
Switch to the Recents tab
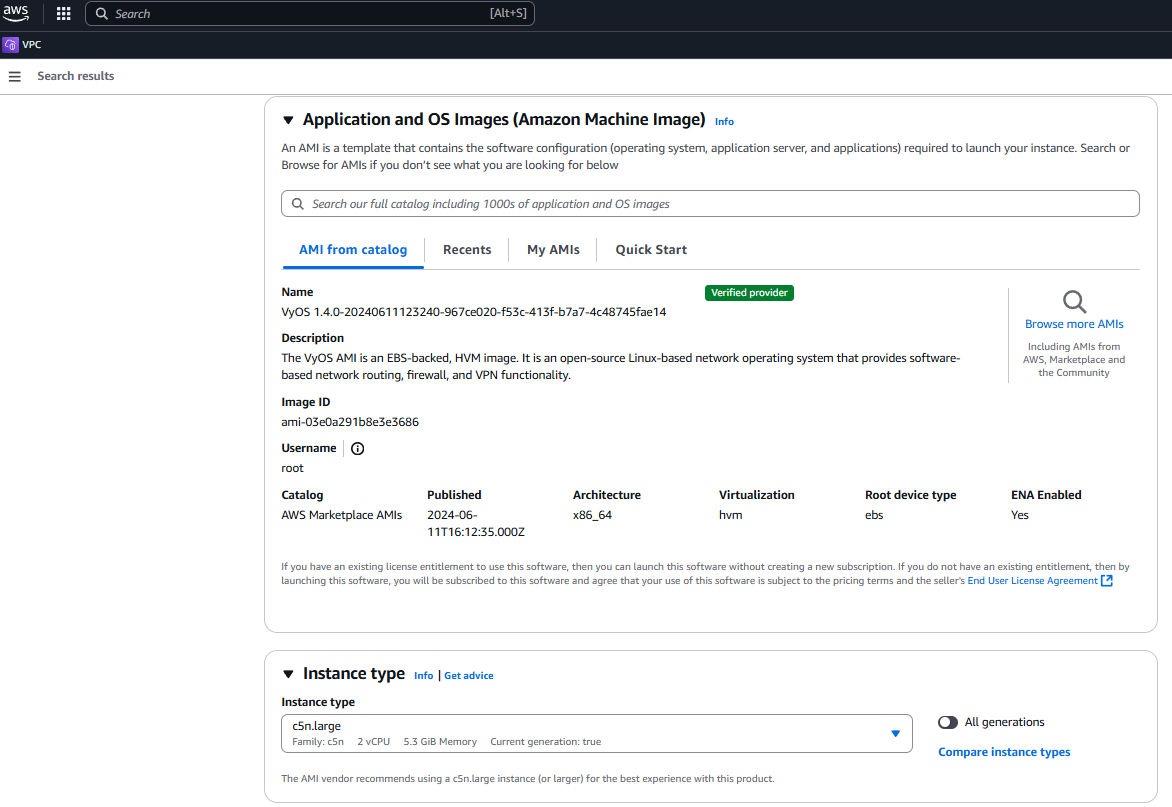[x=466, y=249]
